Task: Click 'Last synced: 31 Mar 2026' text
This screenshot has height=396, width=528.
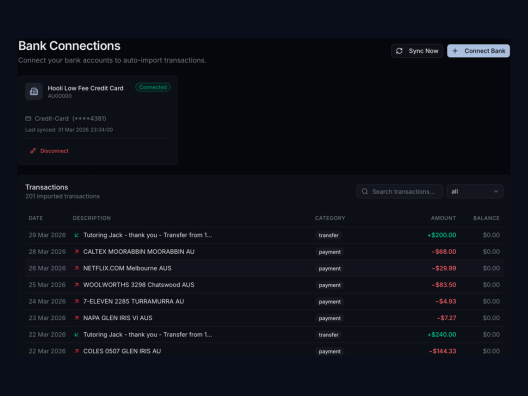Action: click(x=69, y=130)
